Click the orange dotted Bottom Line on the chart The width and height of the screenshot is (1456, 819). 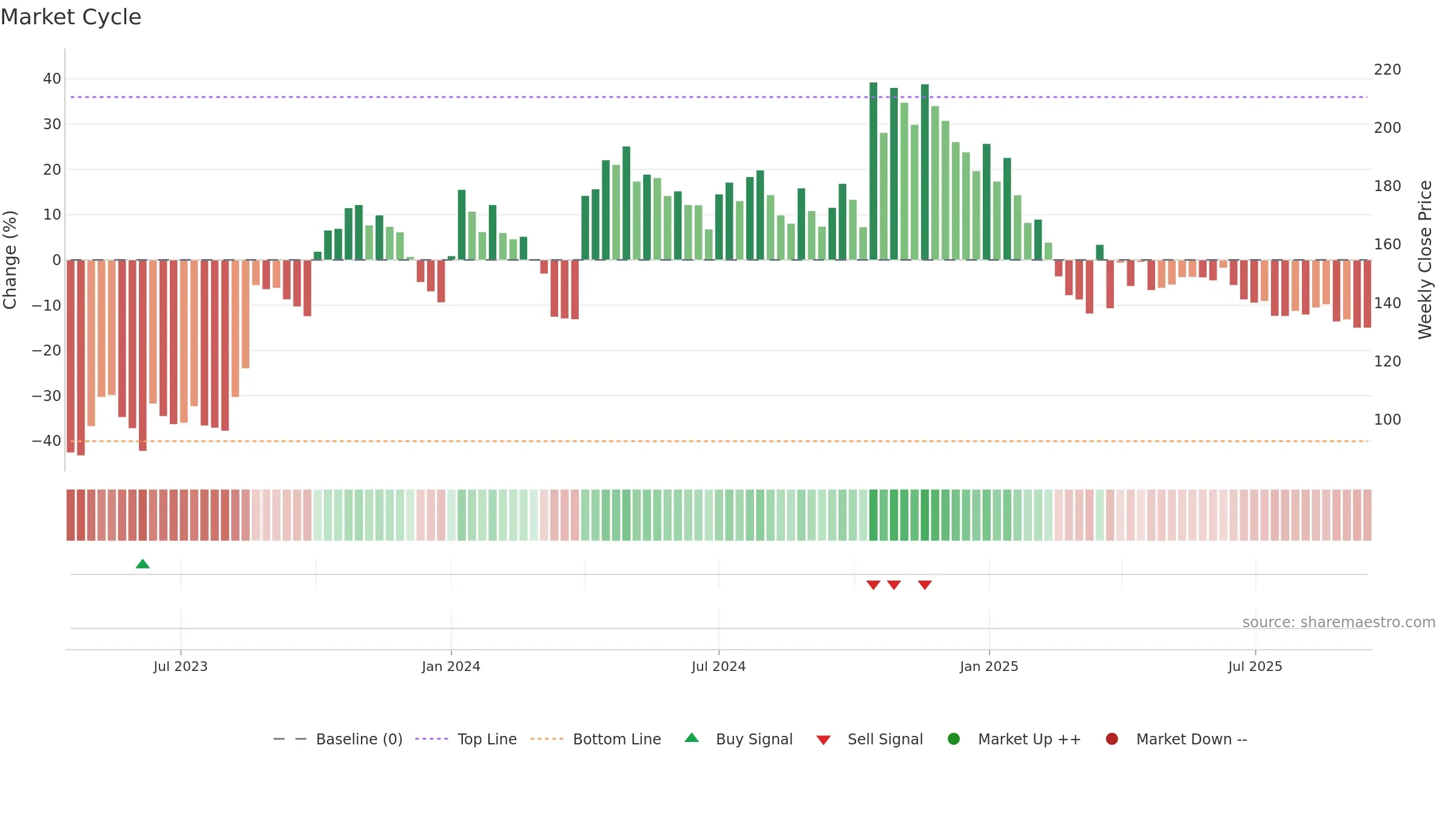coord(719,441)
